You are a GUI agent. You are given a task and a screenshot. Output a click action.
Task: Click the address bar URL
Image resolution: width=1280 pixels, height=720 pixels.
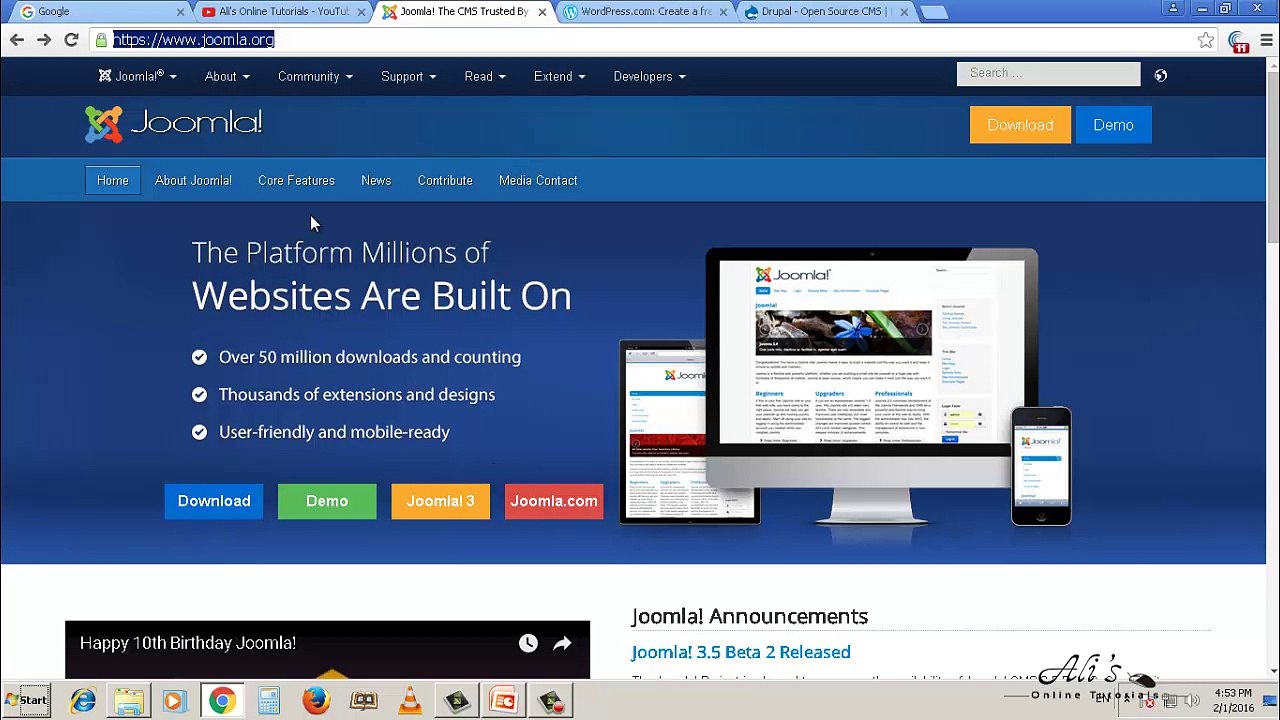point(193,40)
